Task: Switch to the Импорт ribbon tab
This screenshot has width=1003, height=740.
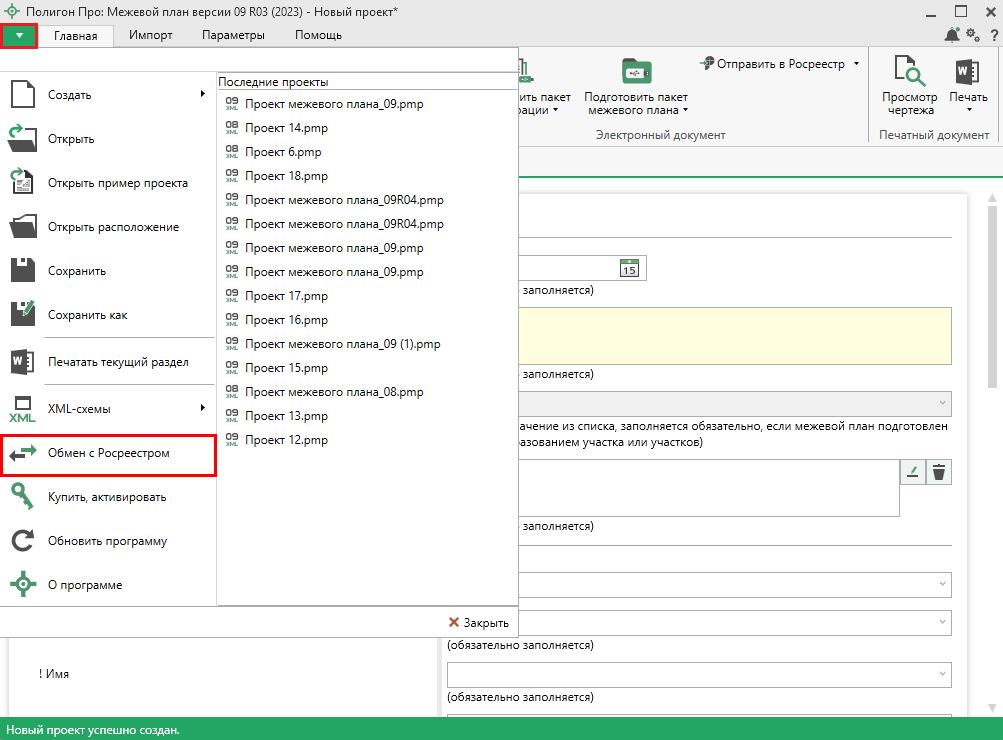Action: [x=151, y=35]
